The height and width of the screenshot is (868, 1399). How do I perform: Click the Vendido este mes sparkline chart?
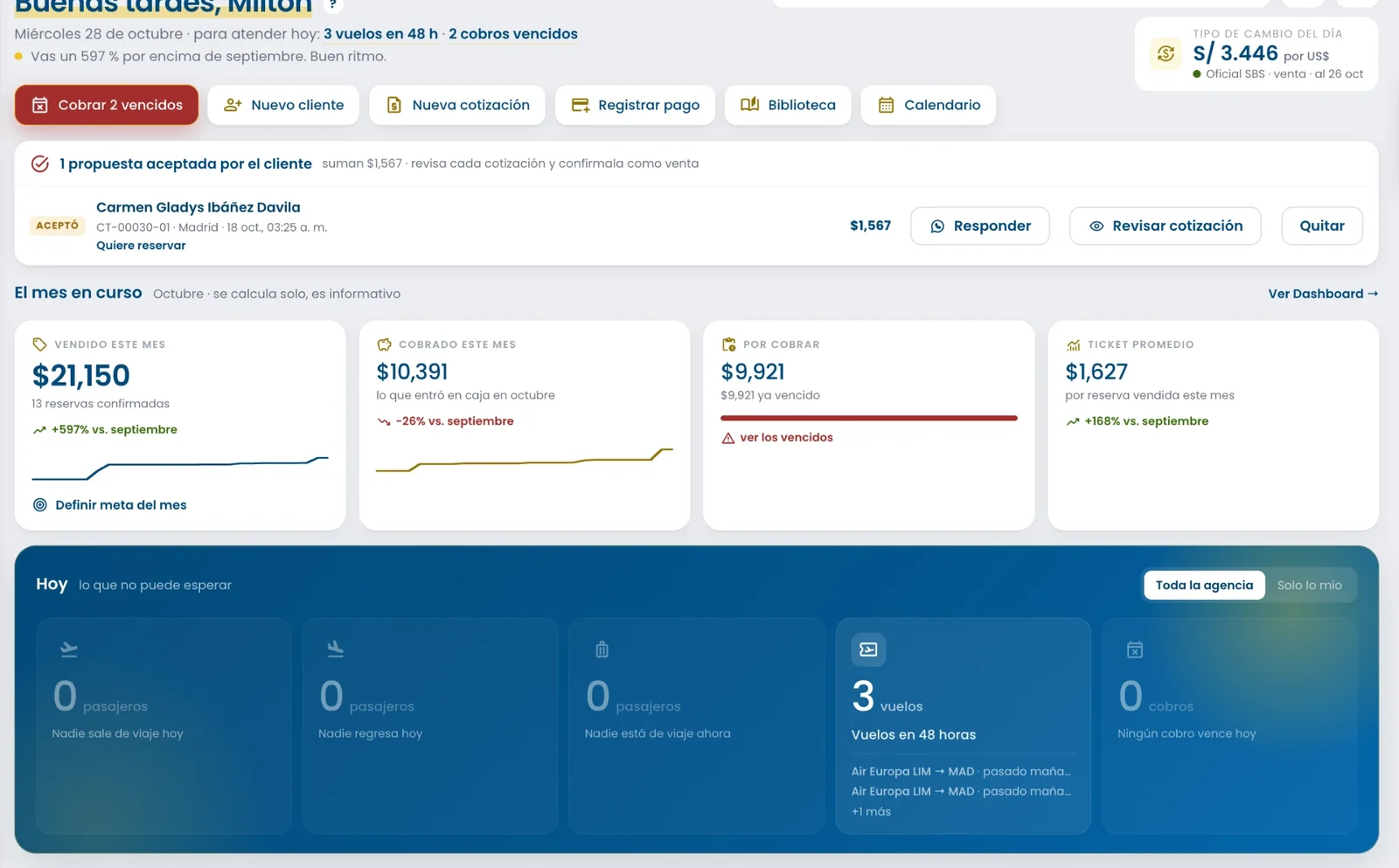pos(180,468)
